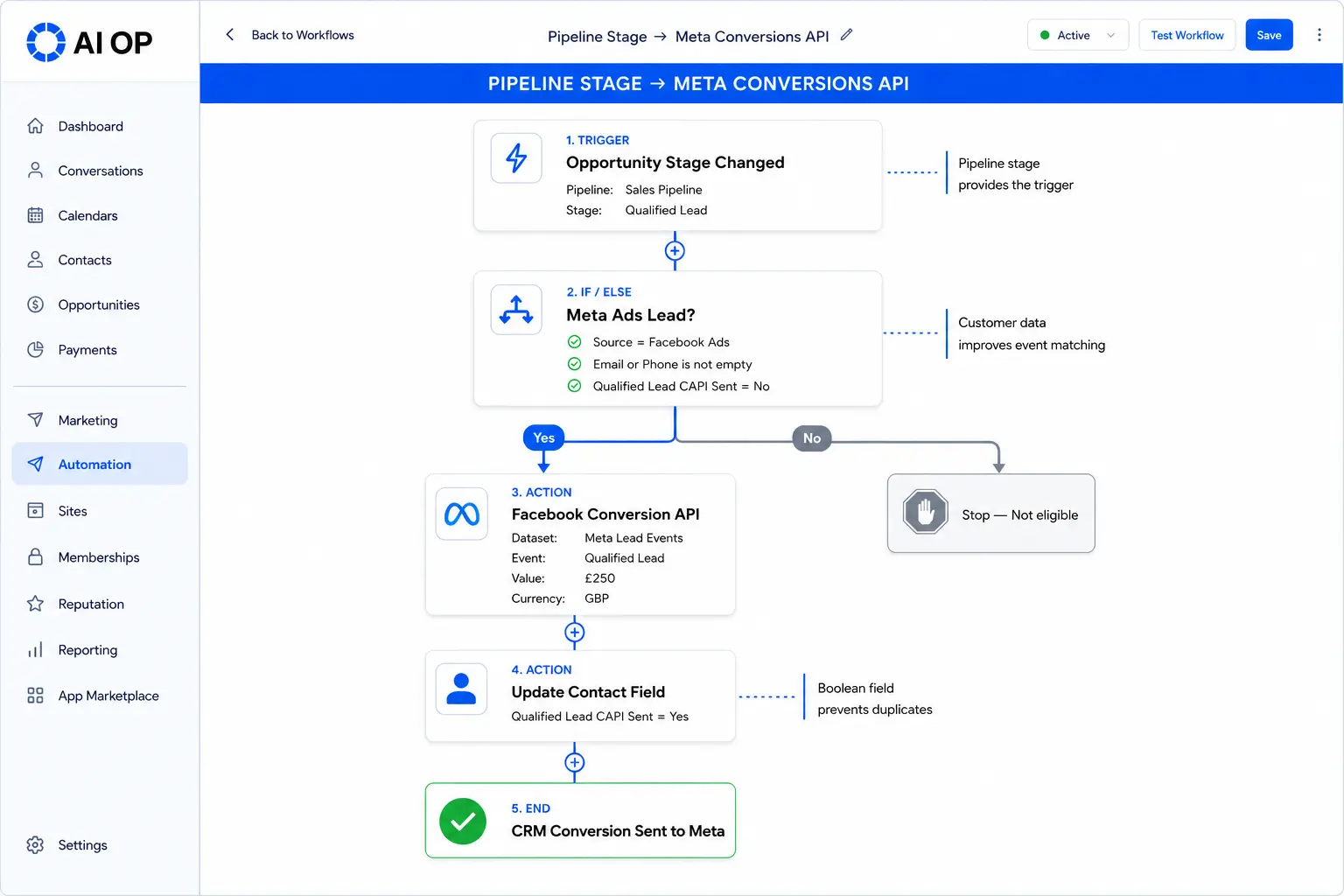Open Dashboard home icon
1344x896 pixels.
click(x=35, y=126)
